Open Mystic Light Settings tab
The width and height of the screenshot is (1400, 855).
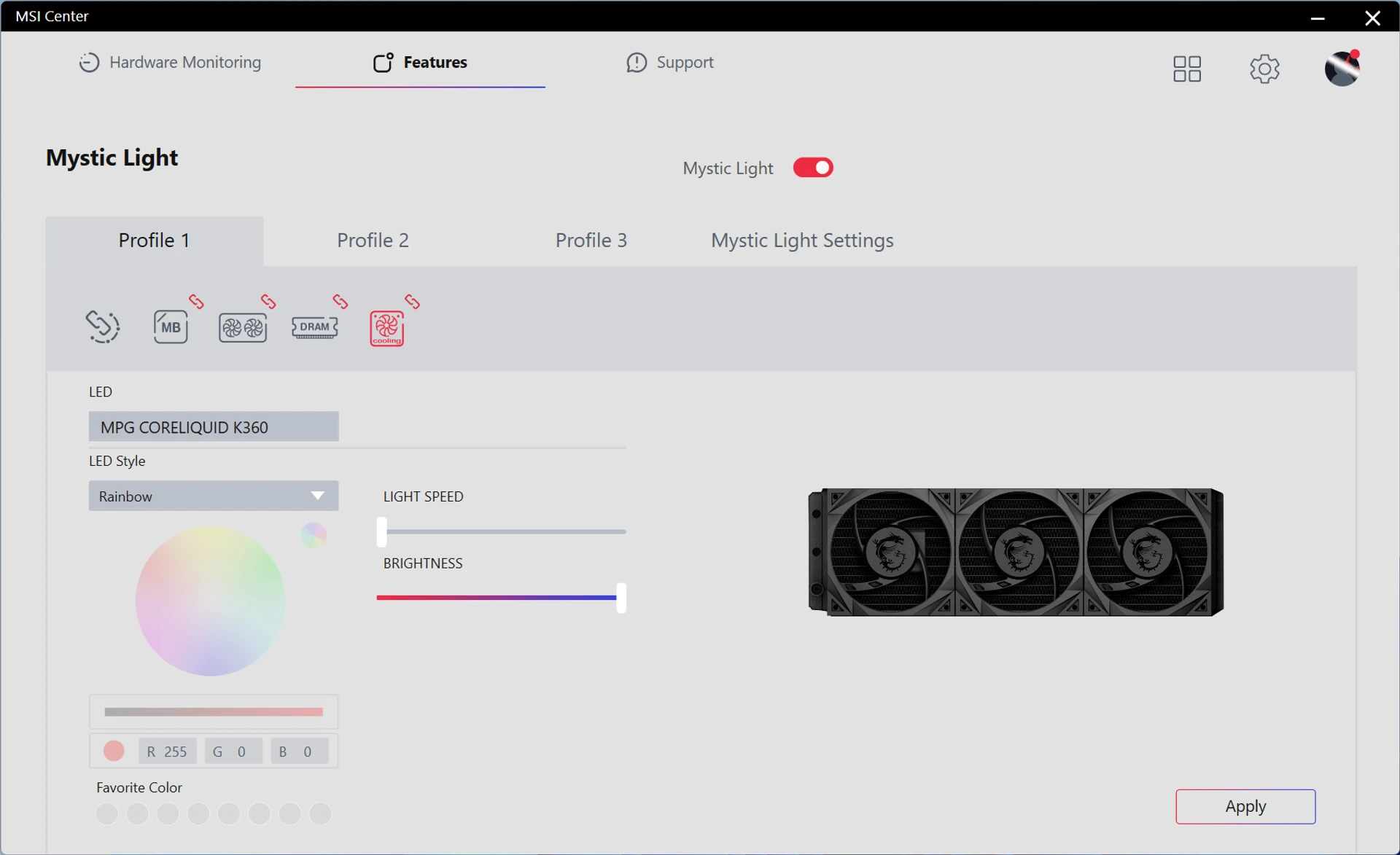802,241
